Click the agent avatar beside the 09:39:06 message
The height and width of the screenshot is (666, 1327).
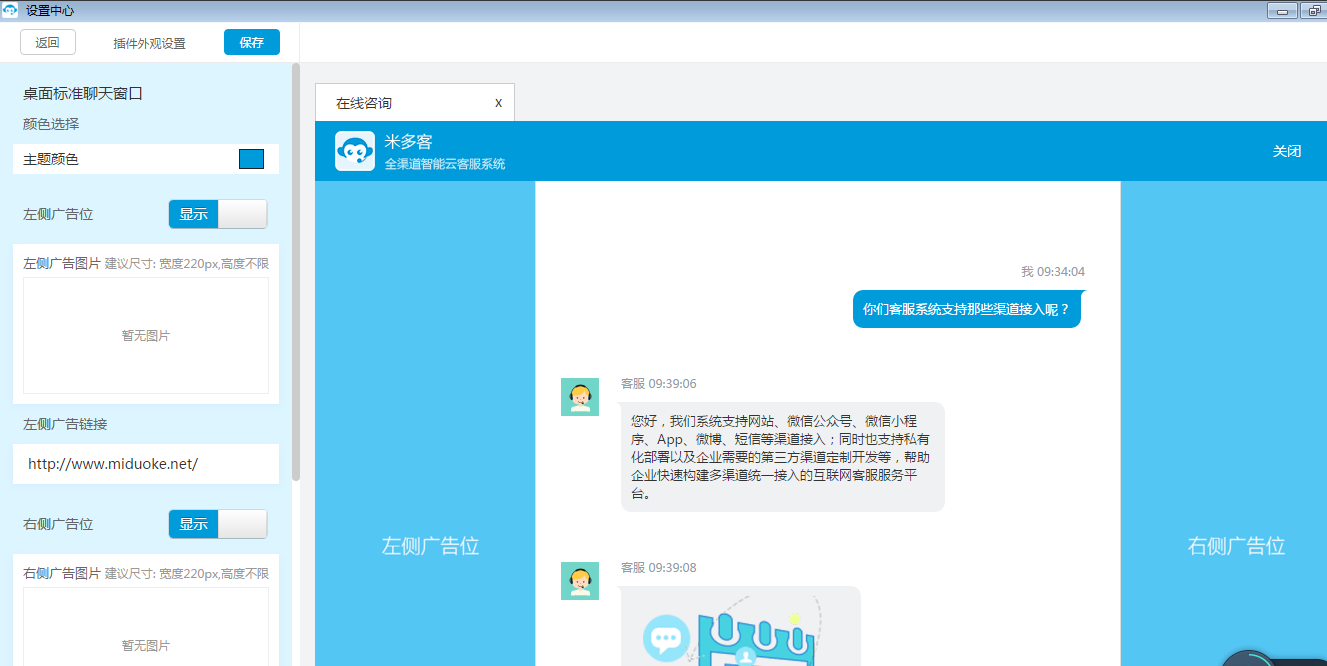coord(580,397)
